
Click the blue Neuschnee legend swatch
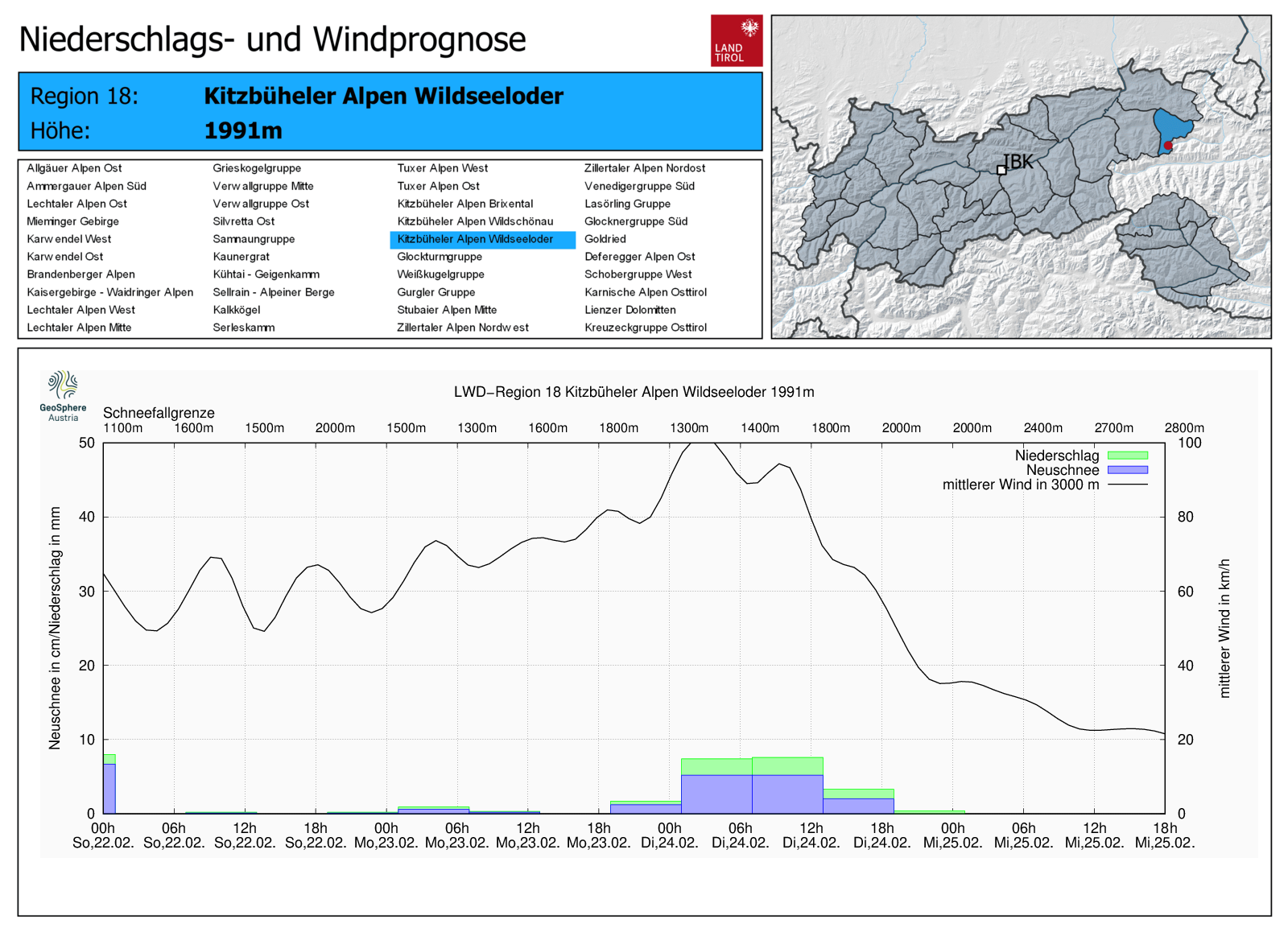(x=1128, y=470)
